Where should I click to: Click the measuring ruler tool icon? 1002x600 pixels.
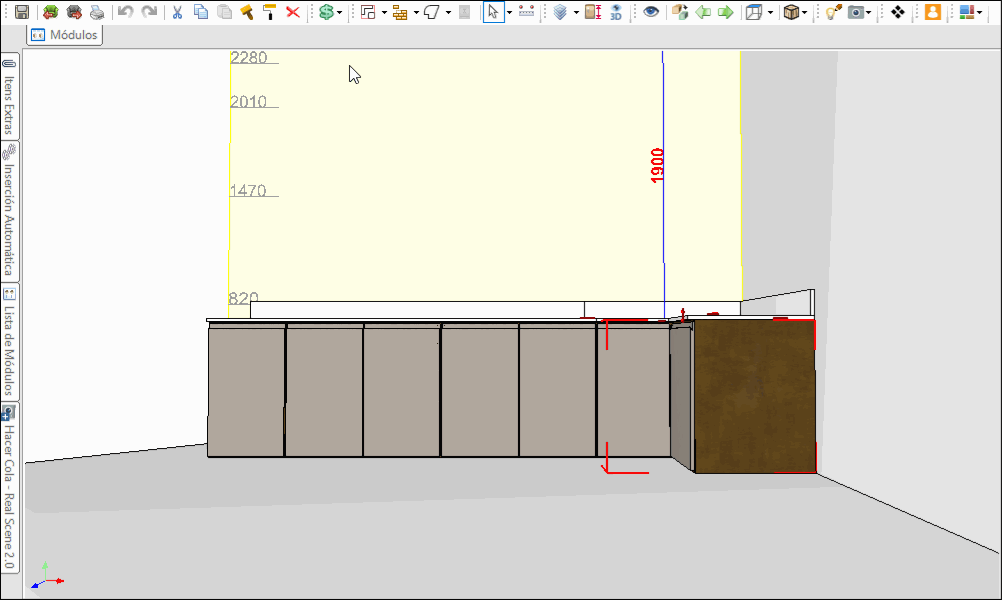pos(527,12)
